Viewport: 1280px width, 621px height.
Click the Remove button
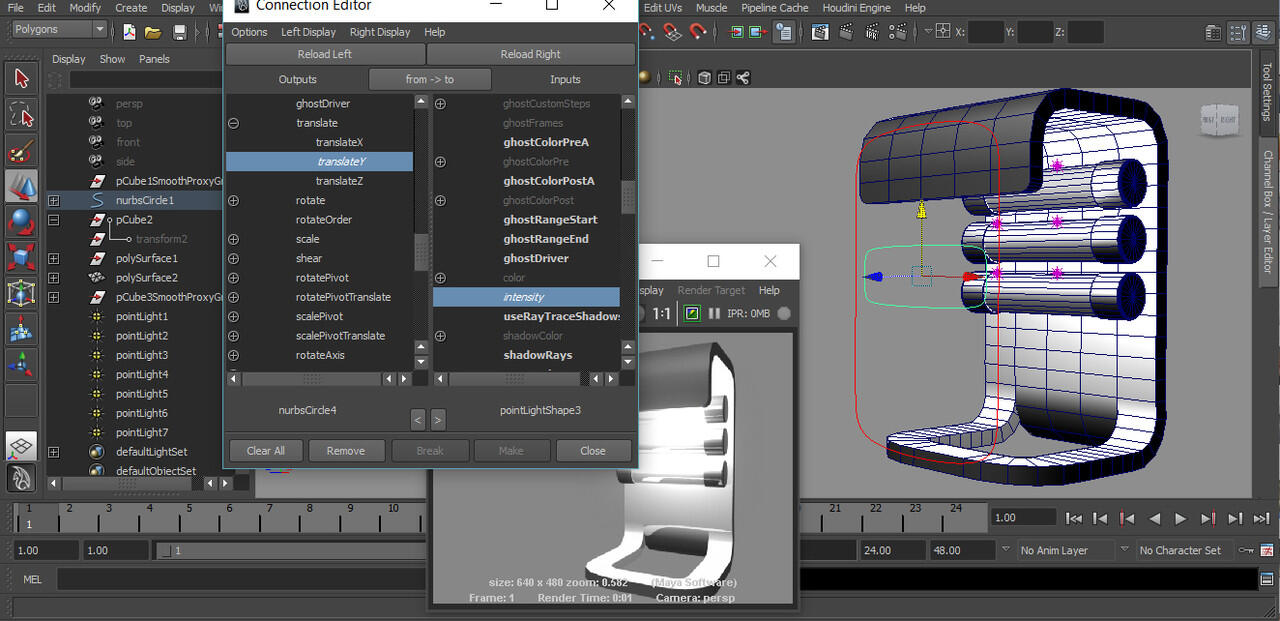point(346,451)
